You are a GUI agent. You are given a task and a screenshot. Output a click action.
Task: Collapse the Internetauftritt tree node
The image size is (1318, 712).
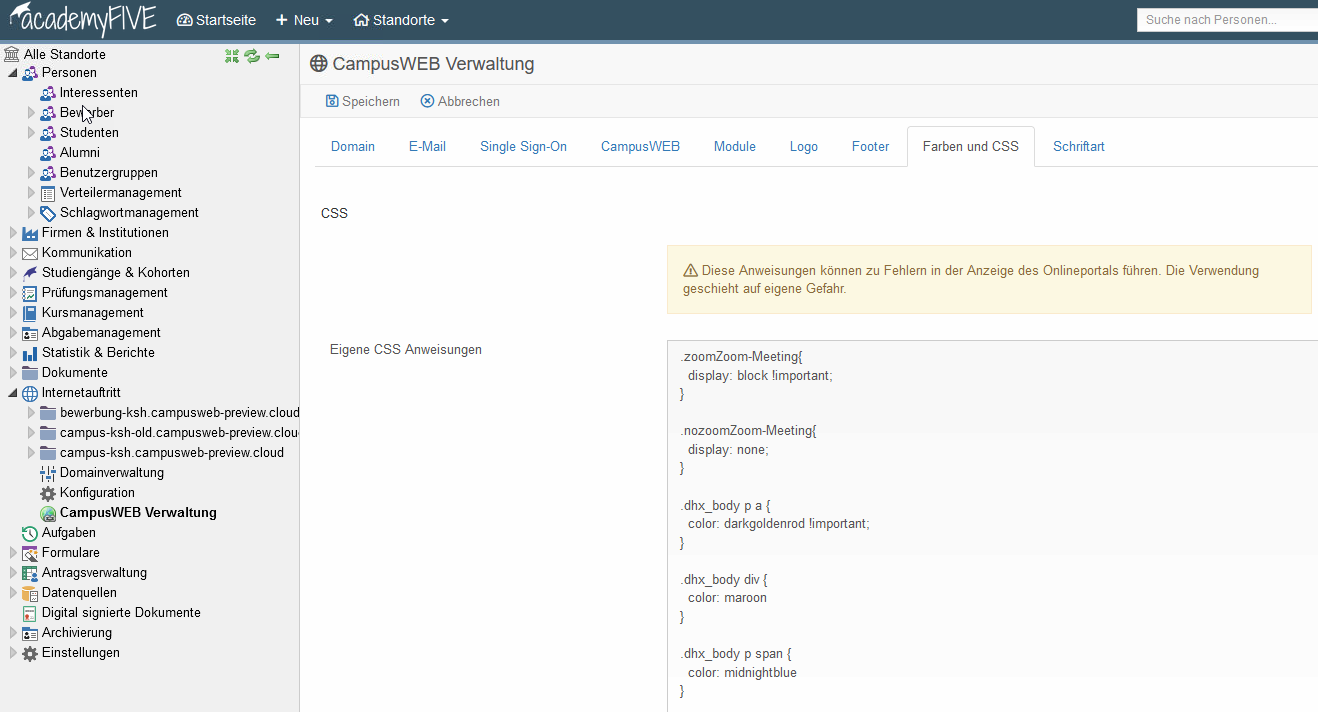pyautogui.click(x=13, y=393)
